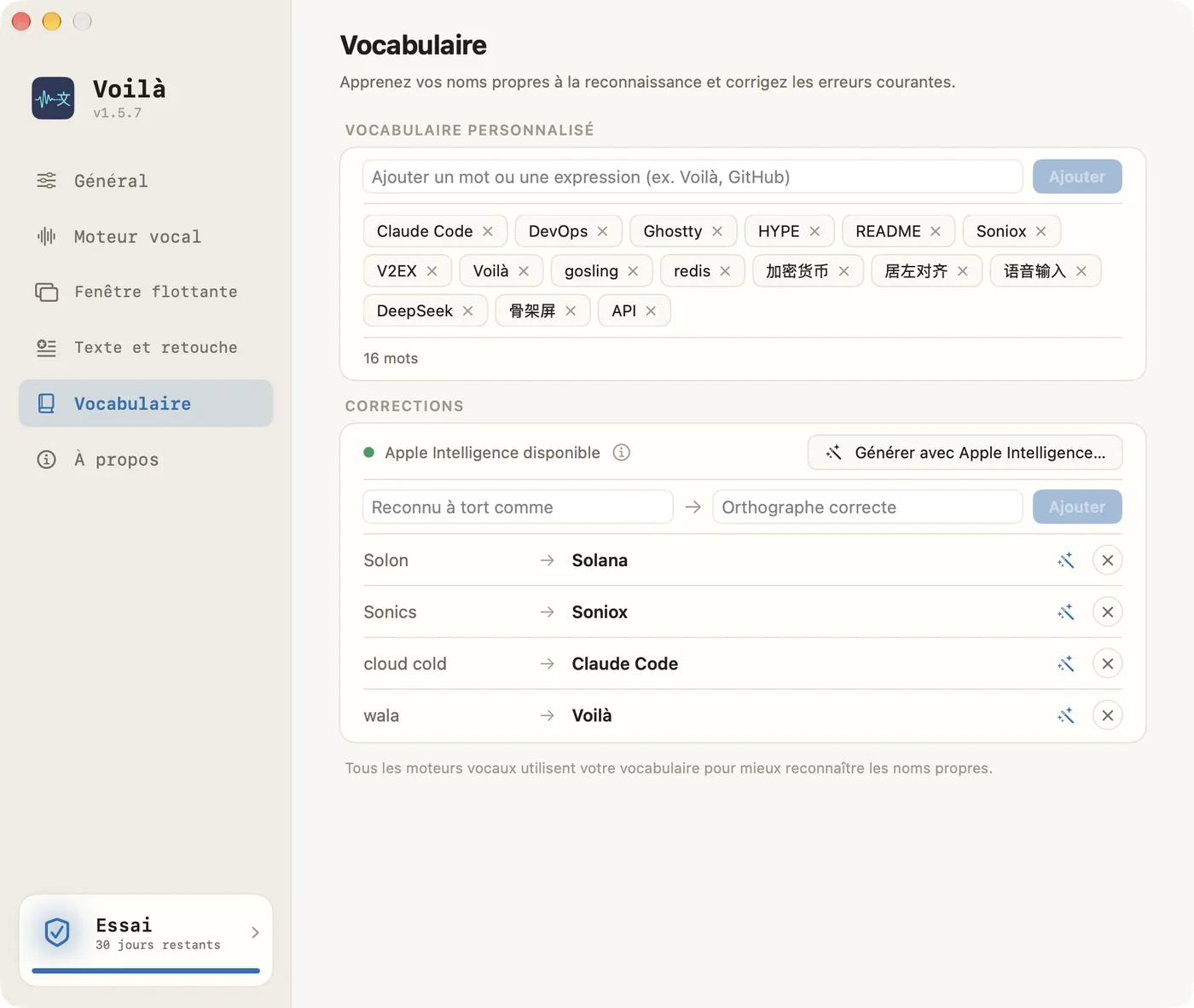This screenshot has width=1194, height=1008.
Task: Focus the add word or expression field
Action: [693, 177]
